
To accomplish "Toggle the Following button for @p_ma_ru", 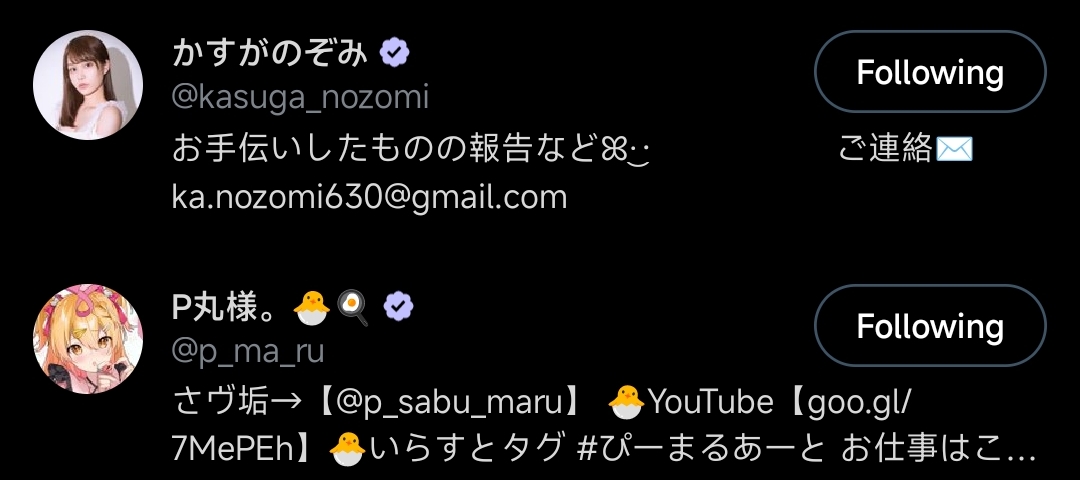I will (930, 325).
